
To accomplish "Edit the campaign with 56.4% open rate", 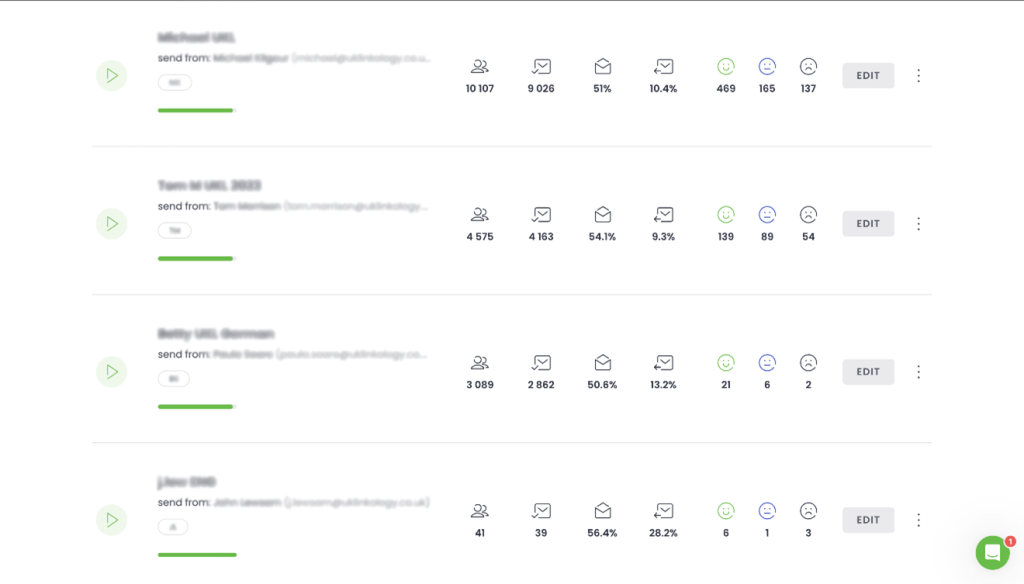I will (868, 520).
